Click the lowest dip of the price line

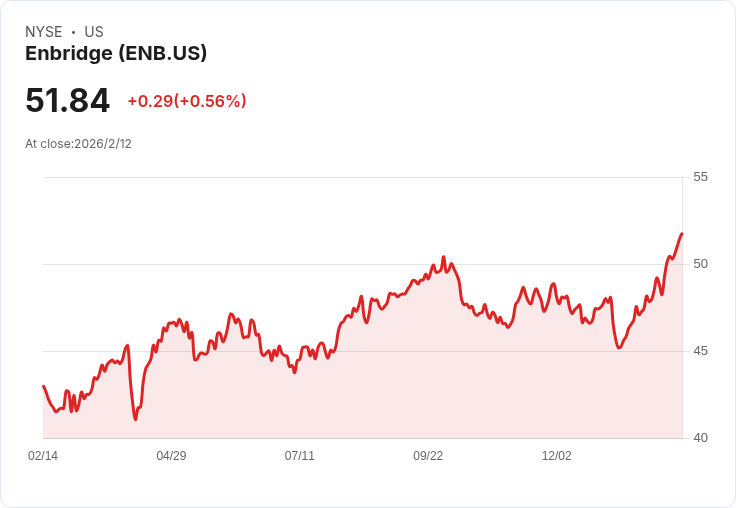(135, 419)
